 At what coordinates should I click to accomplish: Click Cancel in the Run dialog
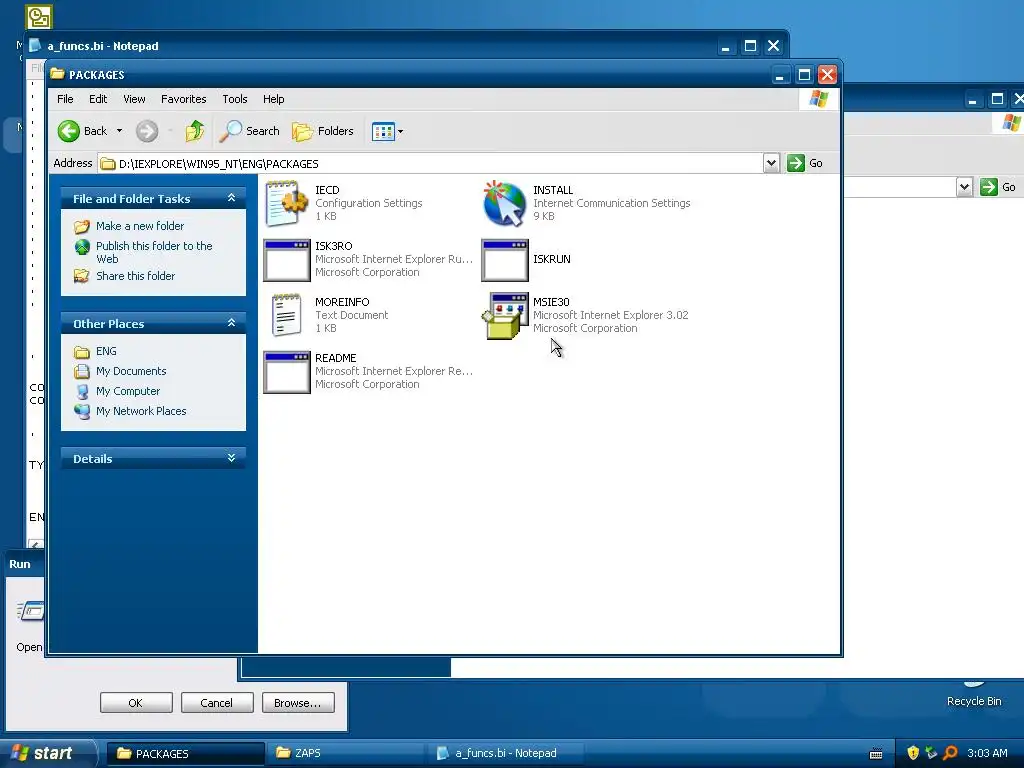pyautogui.click(x=217, y=703)
